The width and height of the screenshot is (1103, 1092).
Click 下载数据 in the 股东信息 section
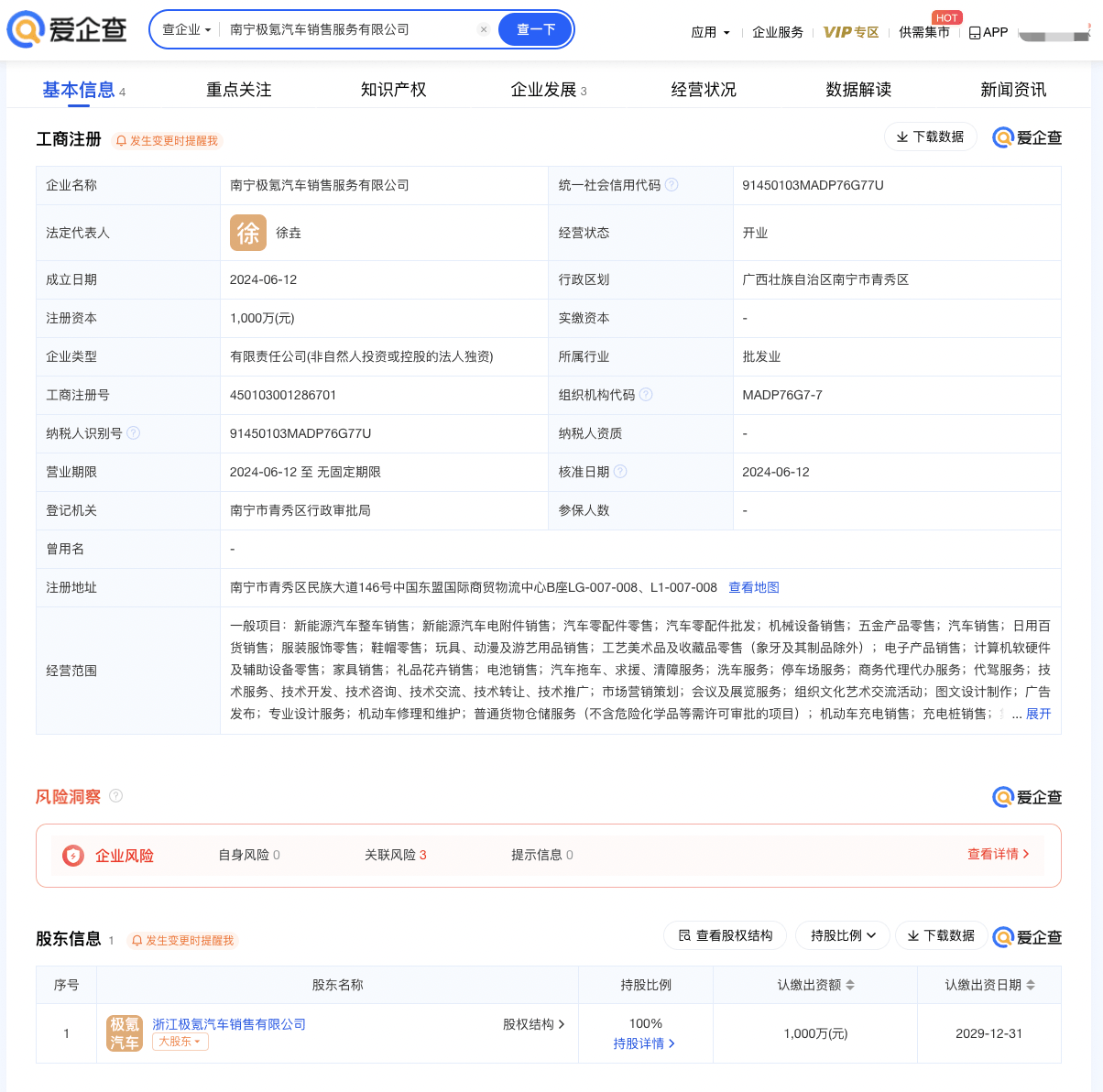941,935
